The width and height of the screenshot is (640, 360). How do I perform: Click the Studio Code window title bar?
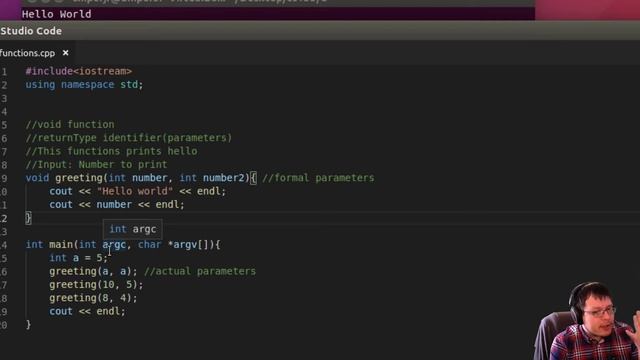point(320,31)
